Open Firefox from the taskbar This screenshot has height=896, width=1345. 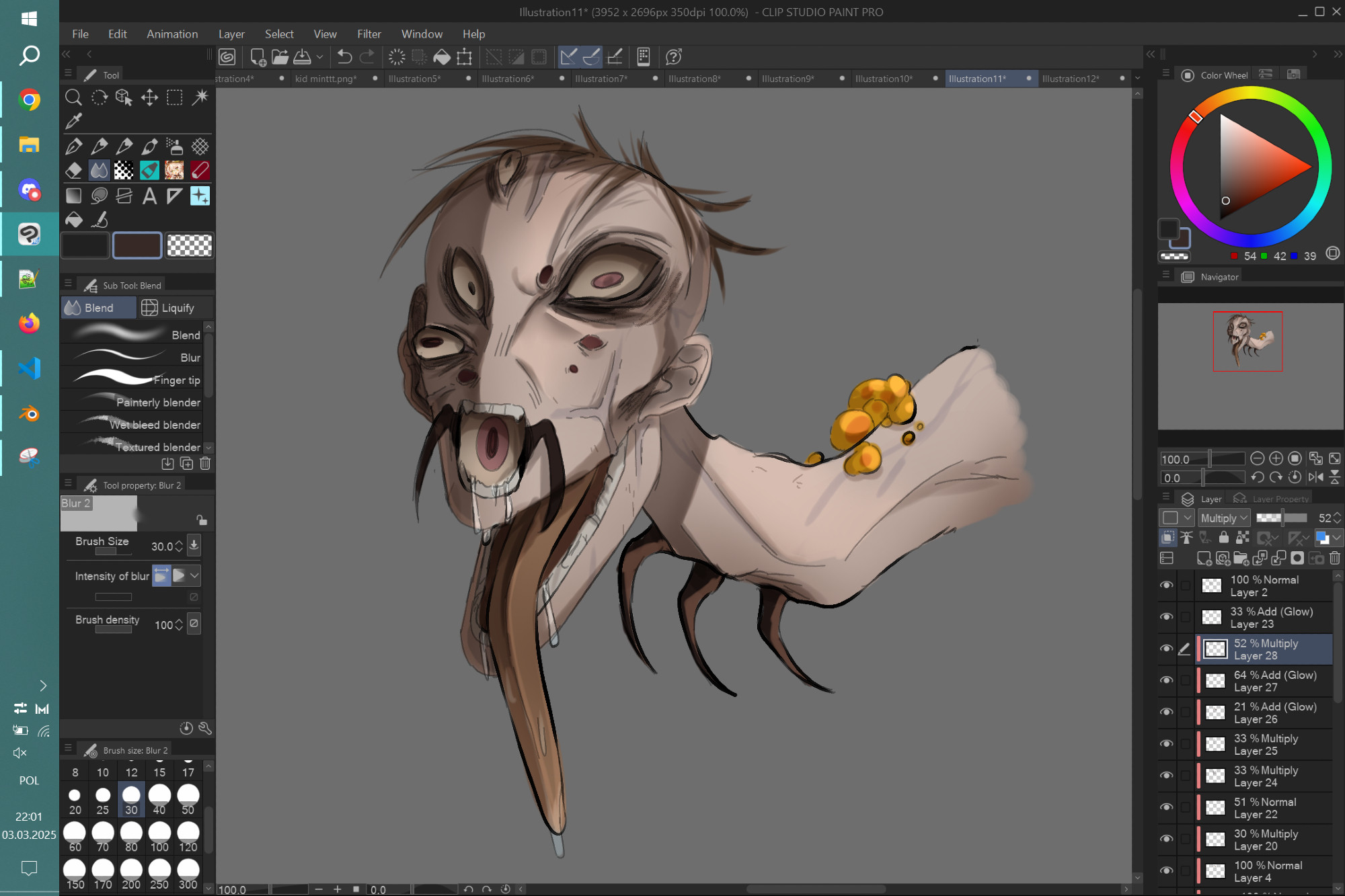pyautogui.click(x=29, y=323)
